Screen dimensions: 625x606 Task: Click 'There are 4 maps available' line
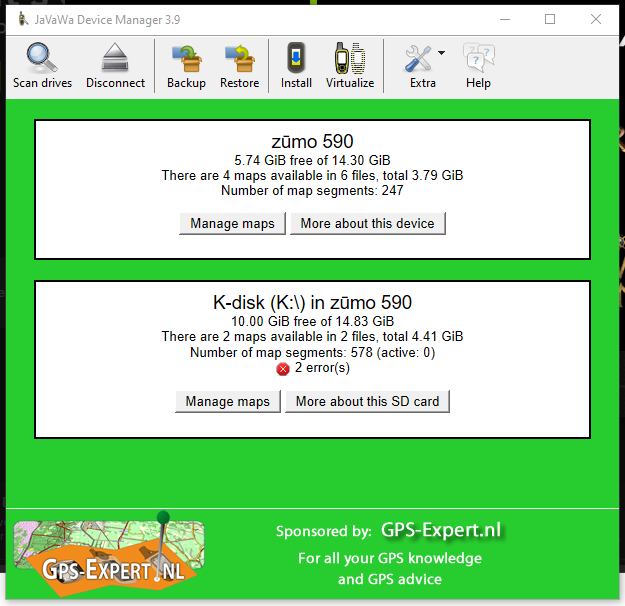point(312,175)
